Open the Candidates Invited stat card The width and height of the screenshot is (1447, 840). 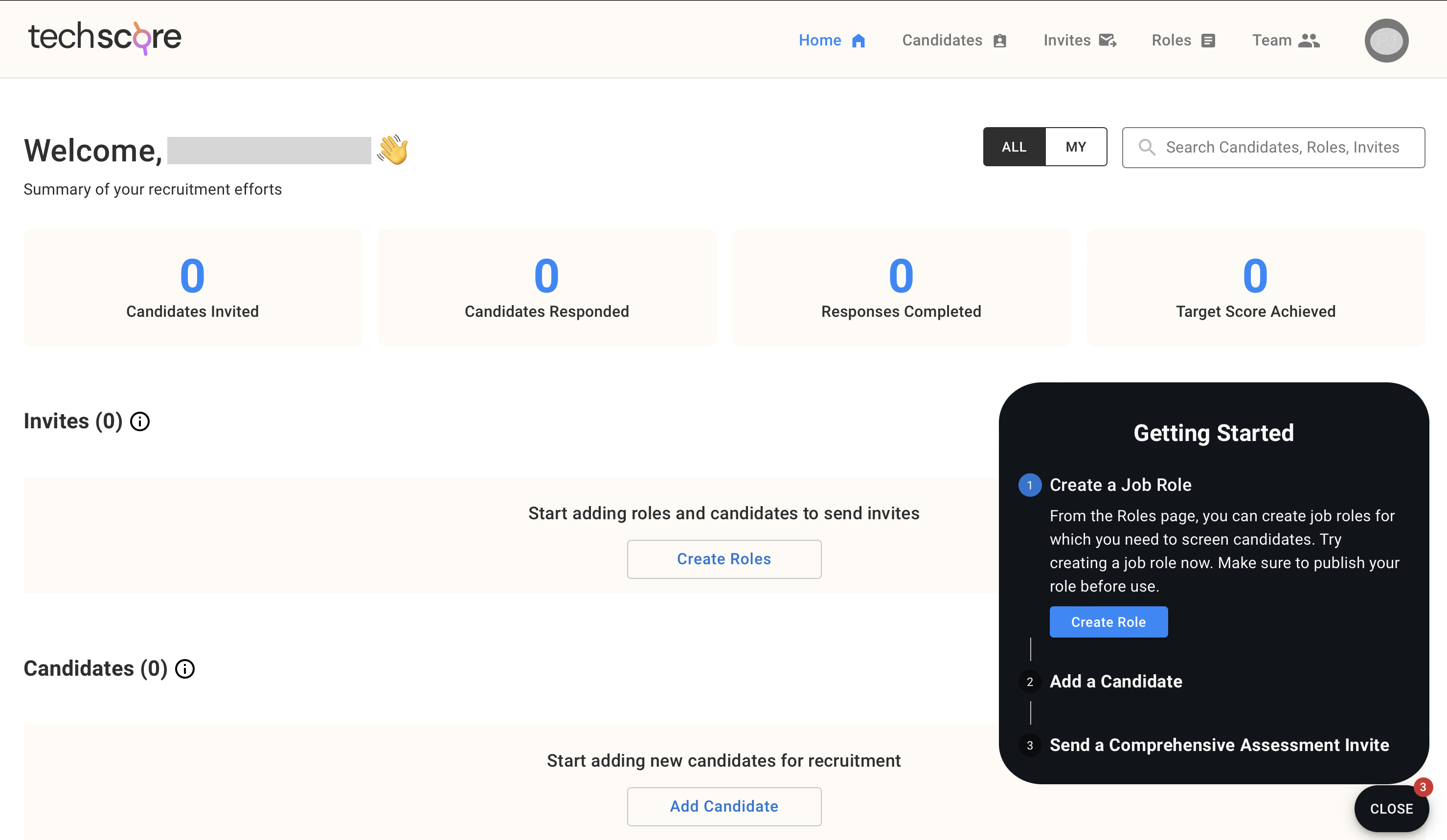coord(192,287)
